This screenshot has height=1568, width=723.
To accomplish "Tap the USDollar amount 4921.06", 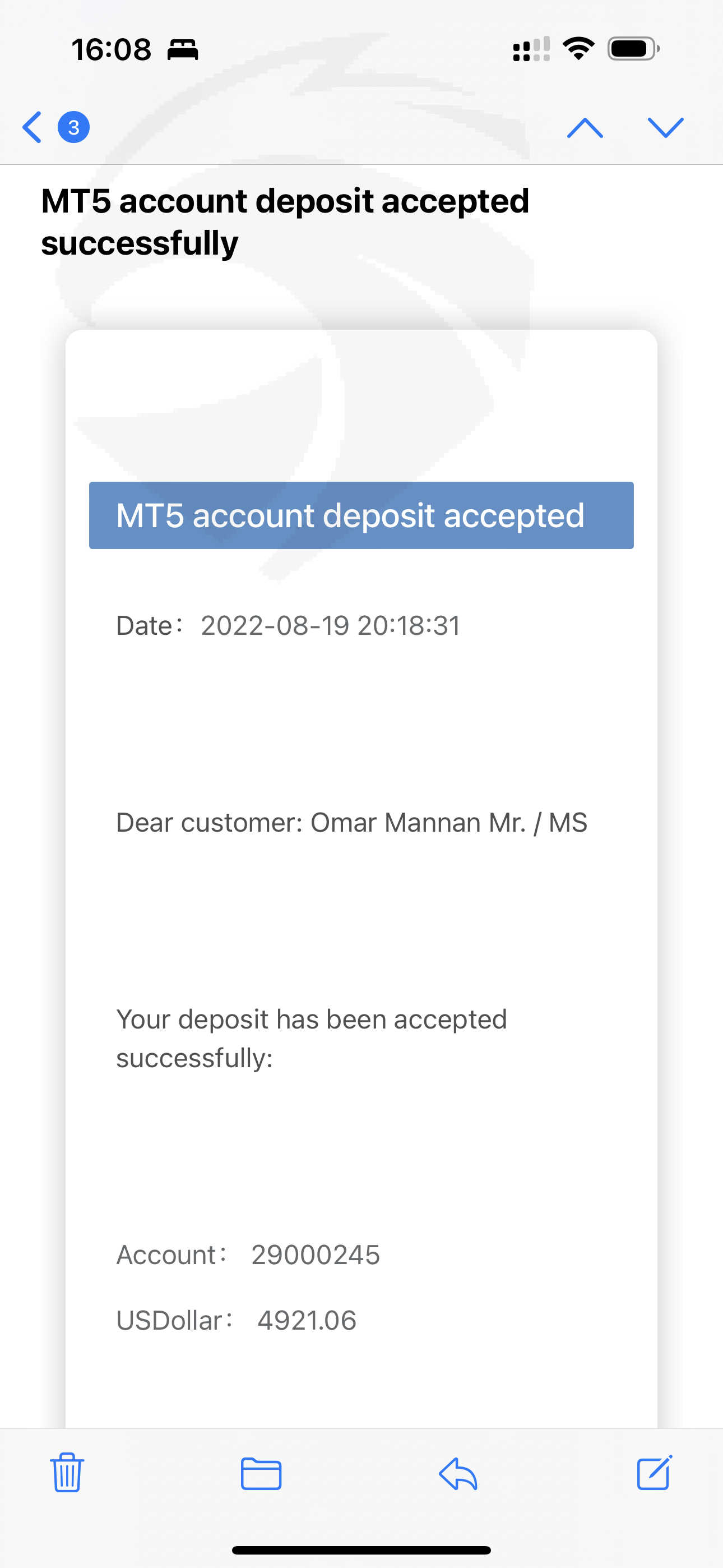I will coord(307,1321).
